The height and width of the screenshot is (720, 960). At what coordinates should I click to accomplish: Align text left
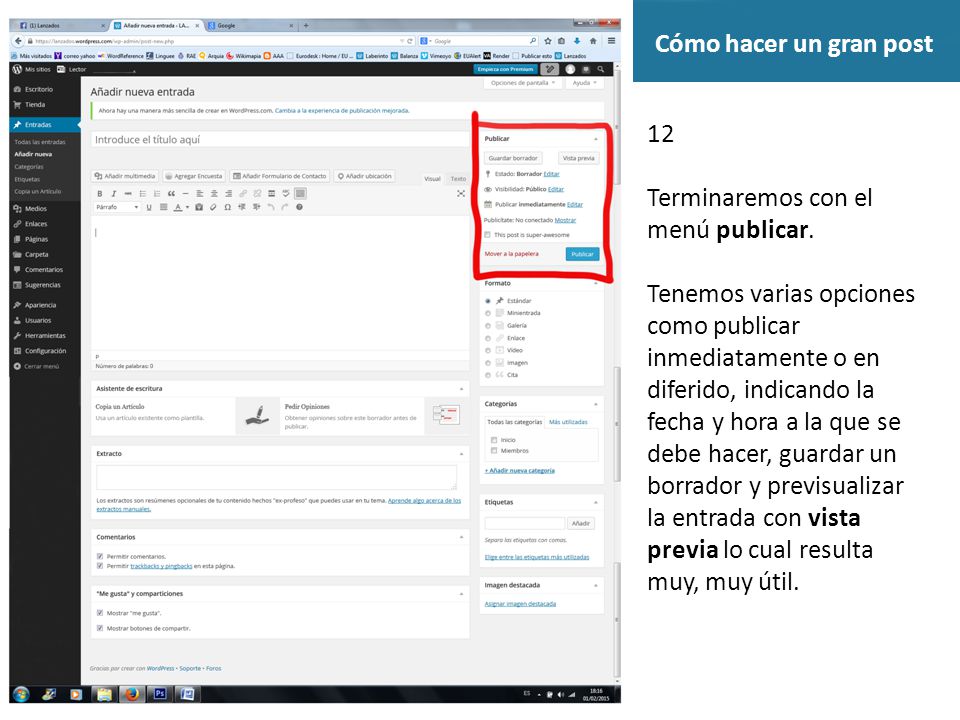(x=200, y=193)
